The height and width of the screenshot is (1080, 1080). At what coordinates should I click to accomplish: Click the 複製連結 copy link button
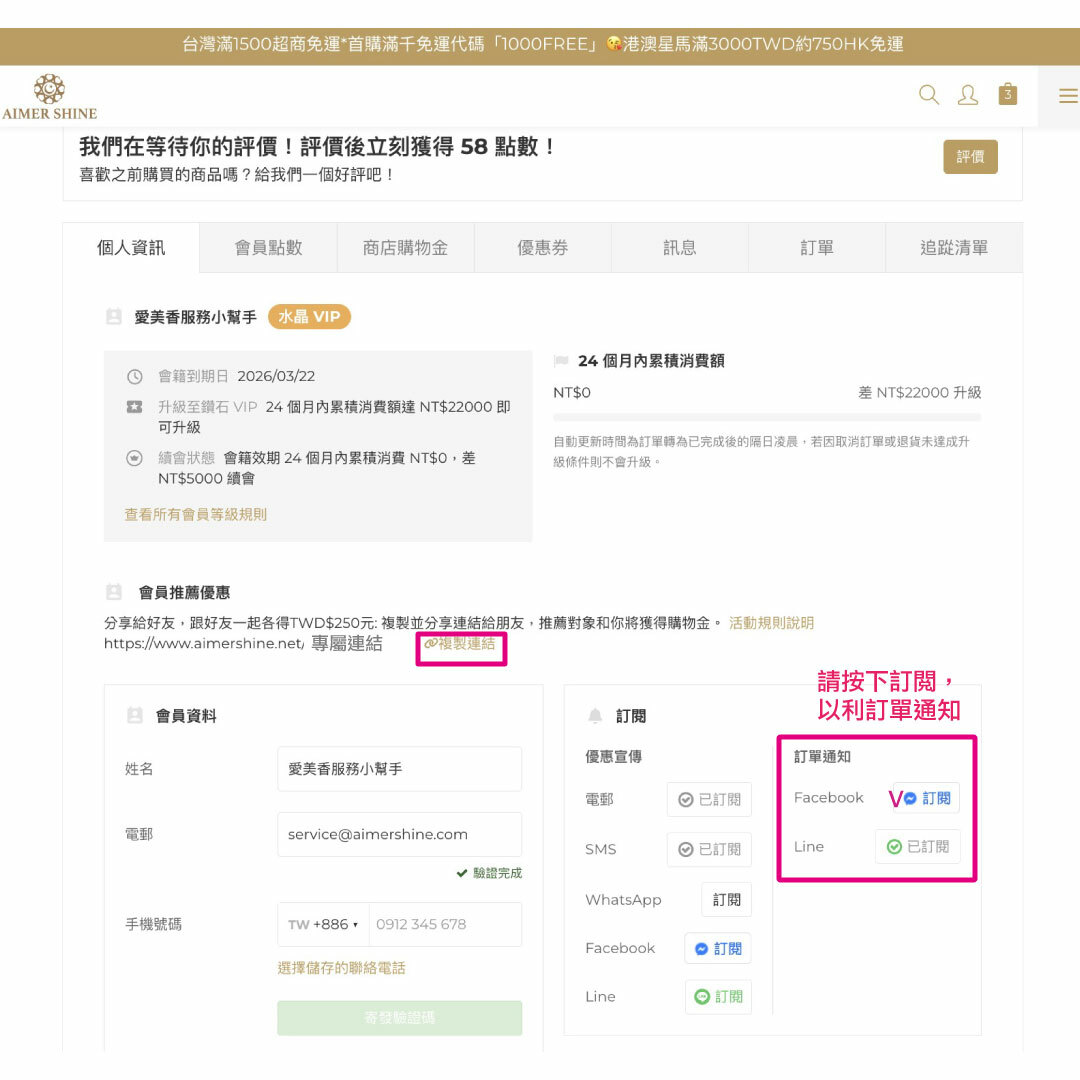(460, 644)
